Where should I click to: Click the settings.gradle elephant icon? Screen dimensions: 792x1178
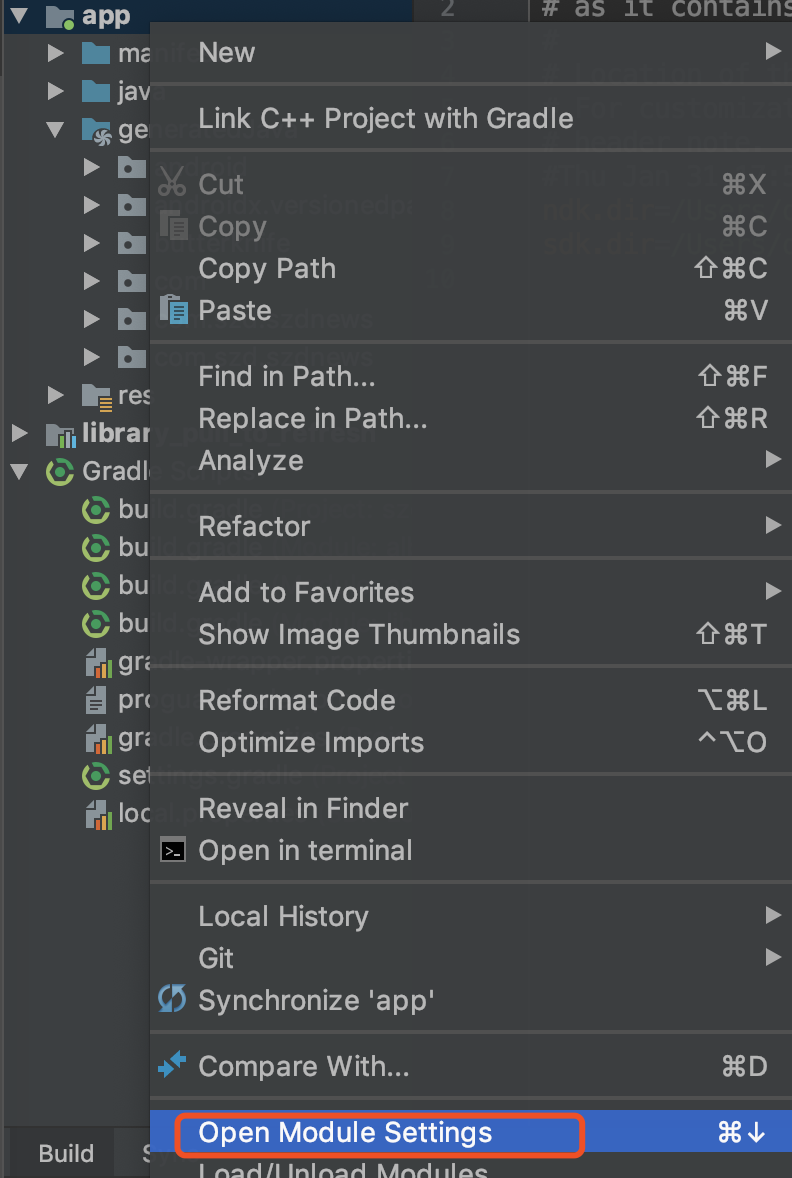click(95, 775)
